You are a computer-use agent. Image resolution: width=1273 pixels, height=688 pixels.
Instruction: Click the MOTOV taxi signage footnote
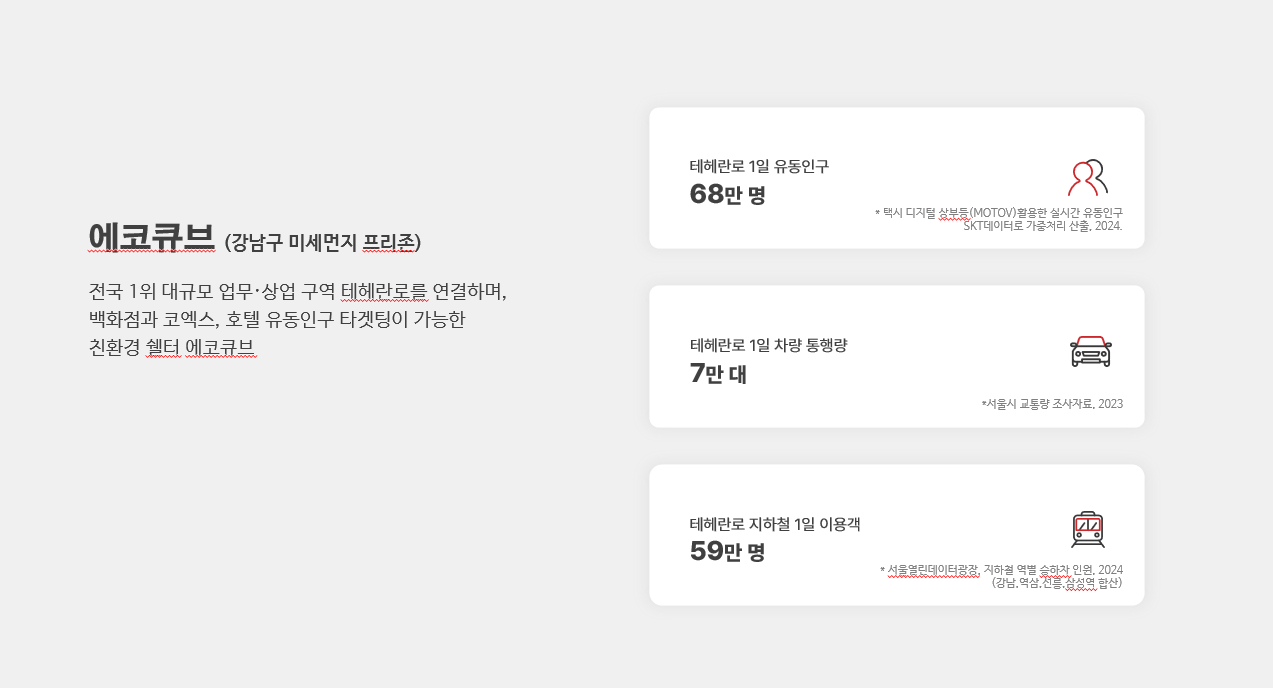click(x=999, y=213)
